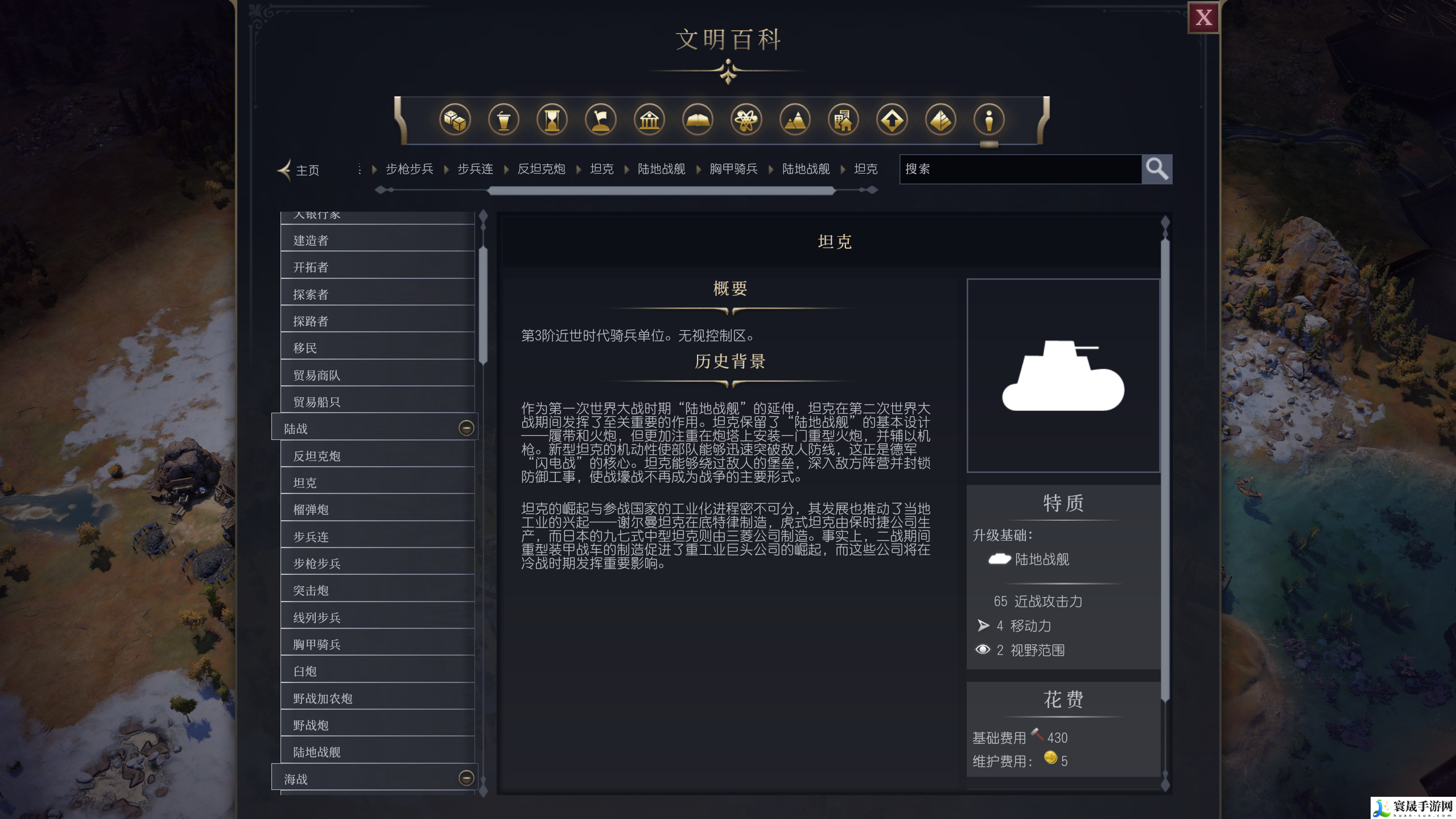Viewport: 1456px width, 819px height.
Task: Go to 主页 home page
Action: pos(308,170)
